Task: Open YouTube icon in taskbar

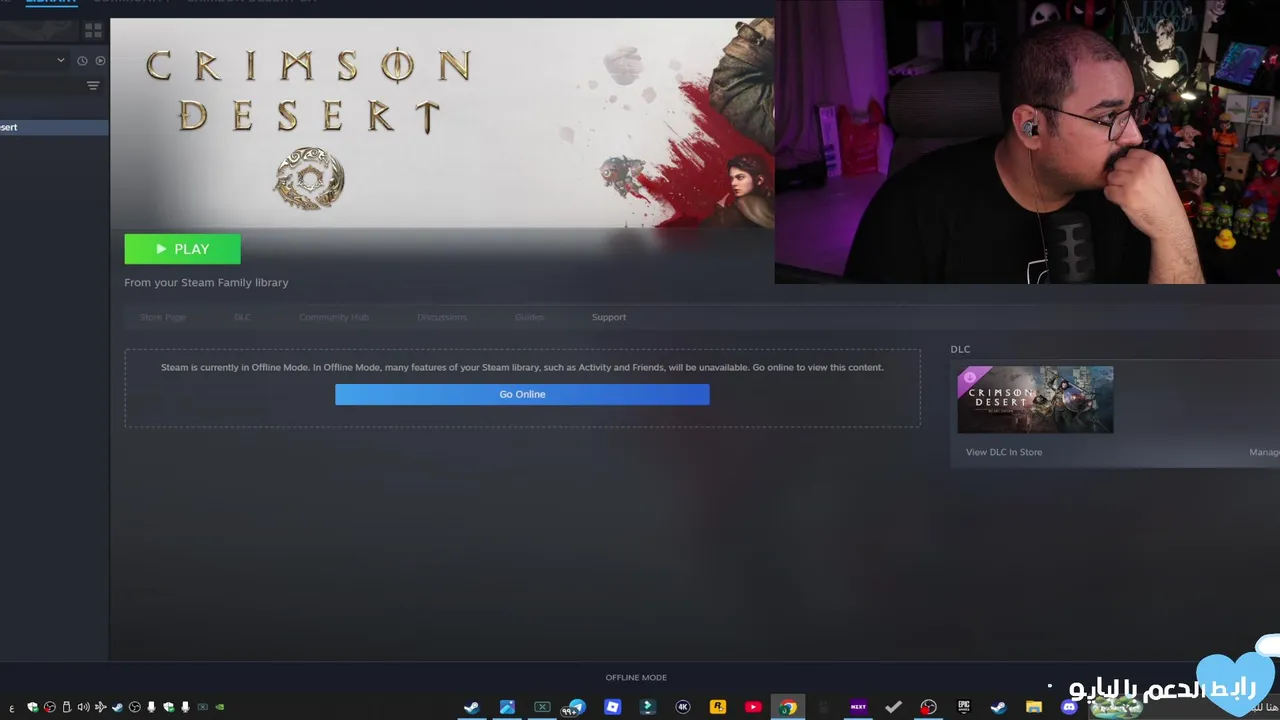Action: tap(753, 707)
